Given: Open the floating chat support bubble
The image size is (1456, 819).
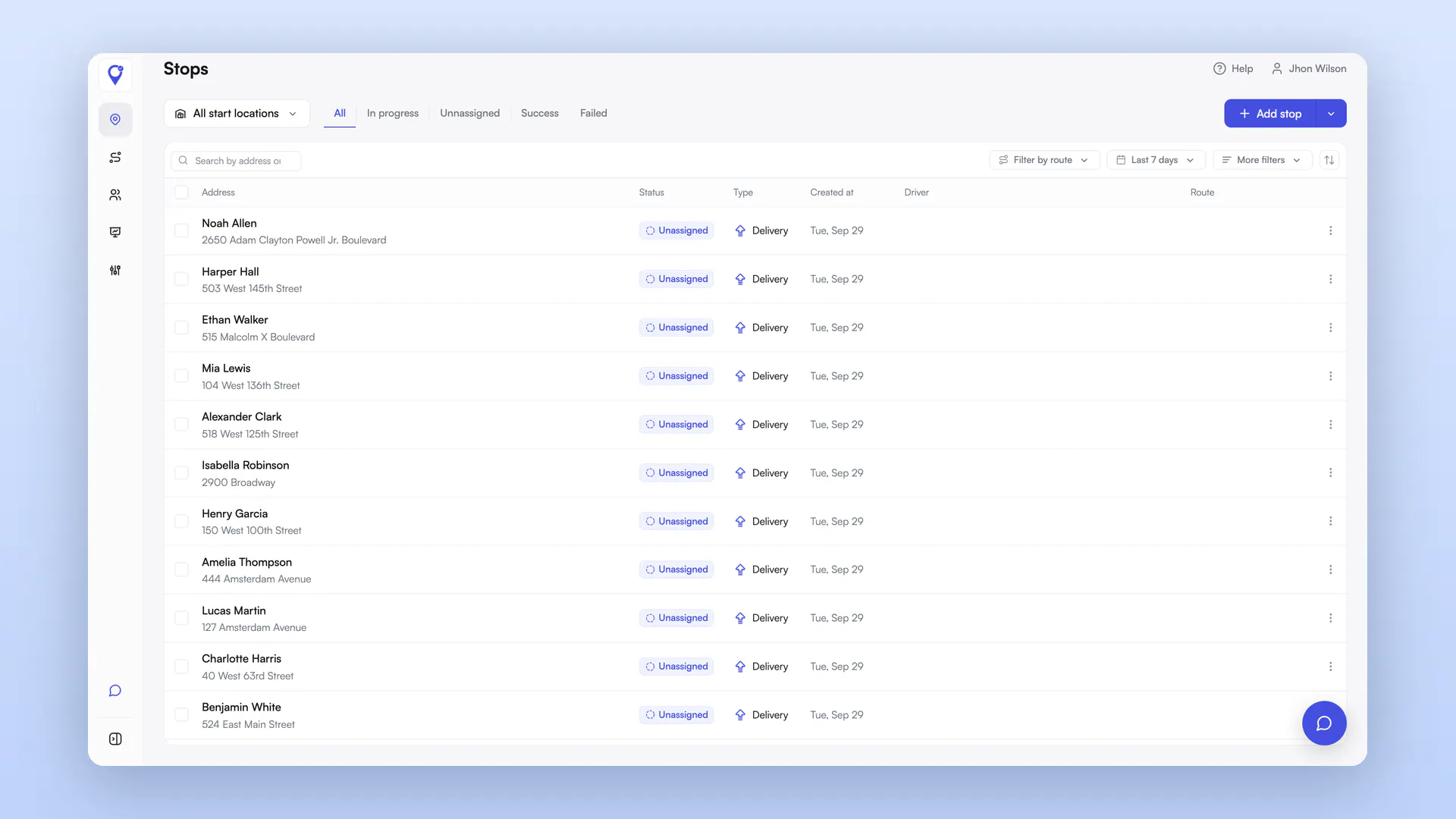Looking at the screenshot, I should pyautogui.click(x=1324, y=723).
